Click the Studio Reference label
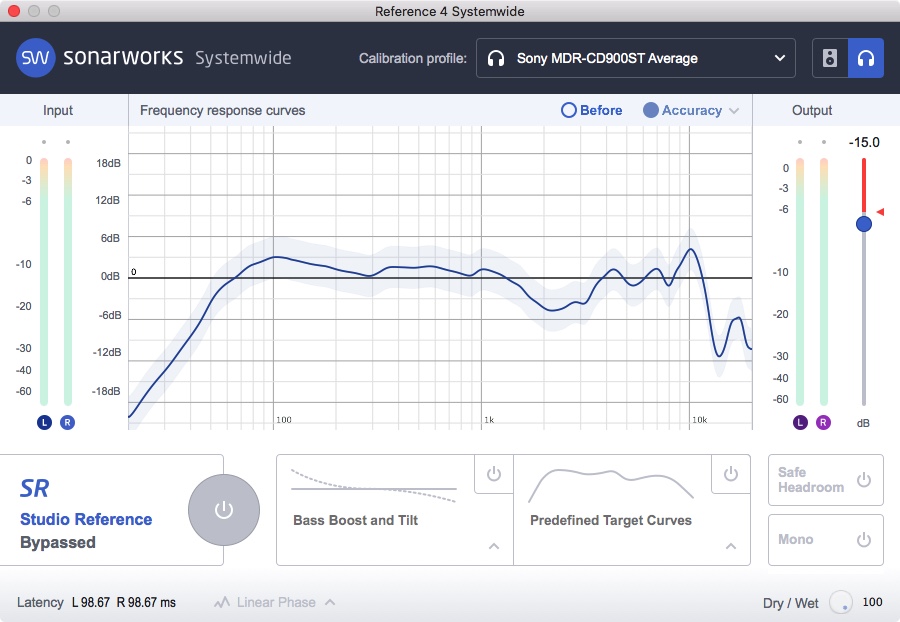 coord(86,519)
